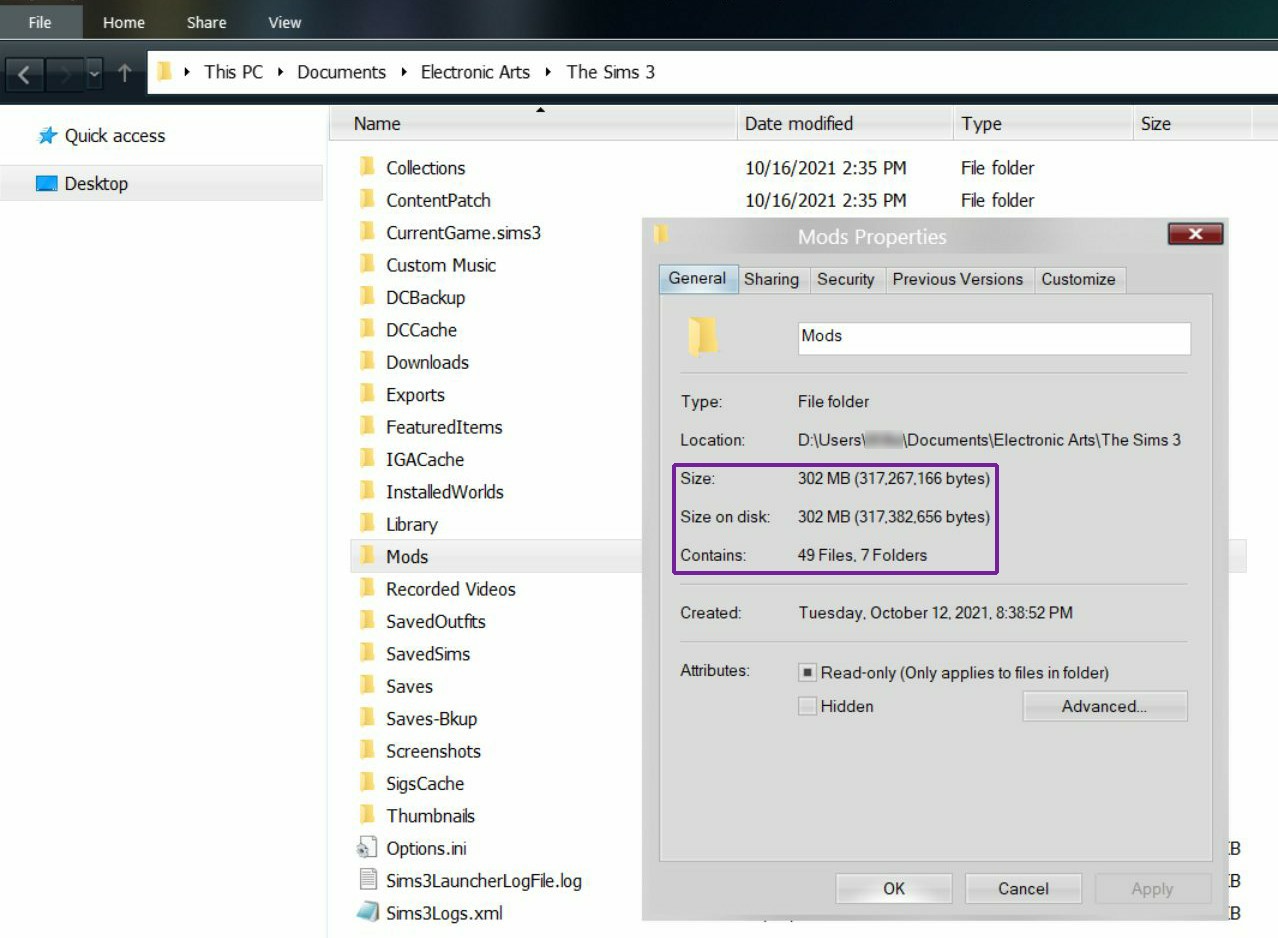Toggle the Read-only attribute checkbox

(807, 673)
